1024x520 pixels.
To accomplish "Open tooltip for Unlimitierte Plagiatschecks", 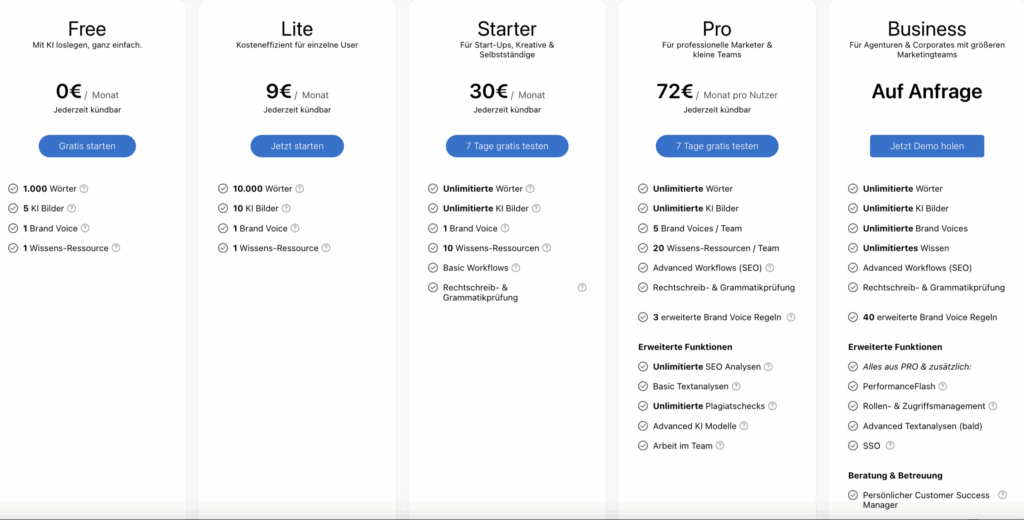I will tap(773, 406).
